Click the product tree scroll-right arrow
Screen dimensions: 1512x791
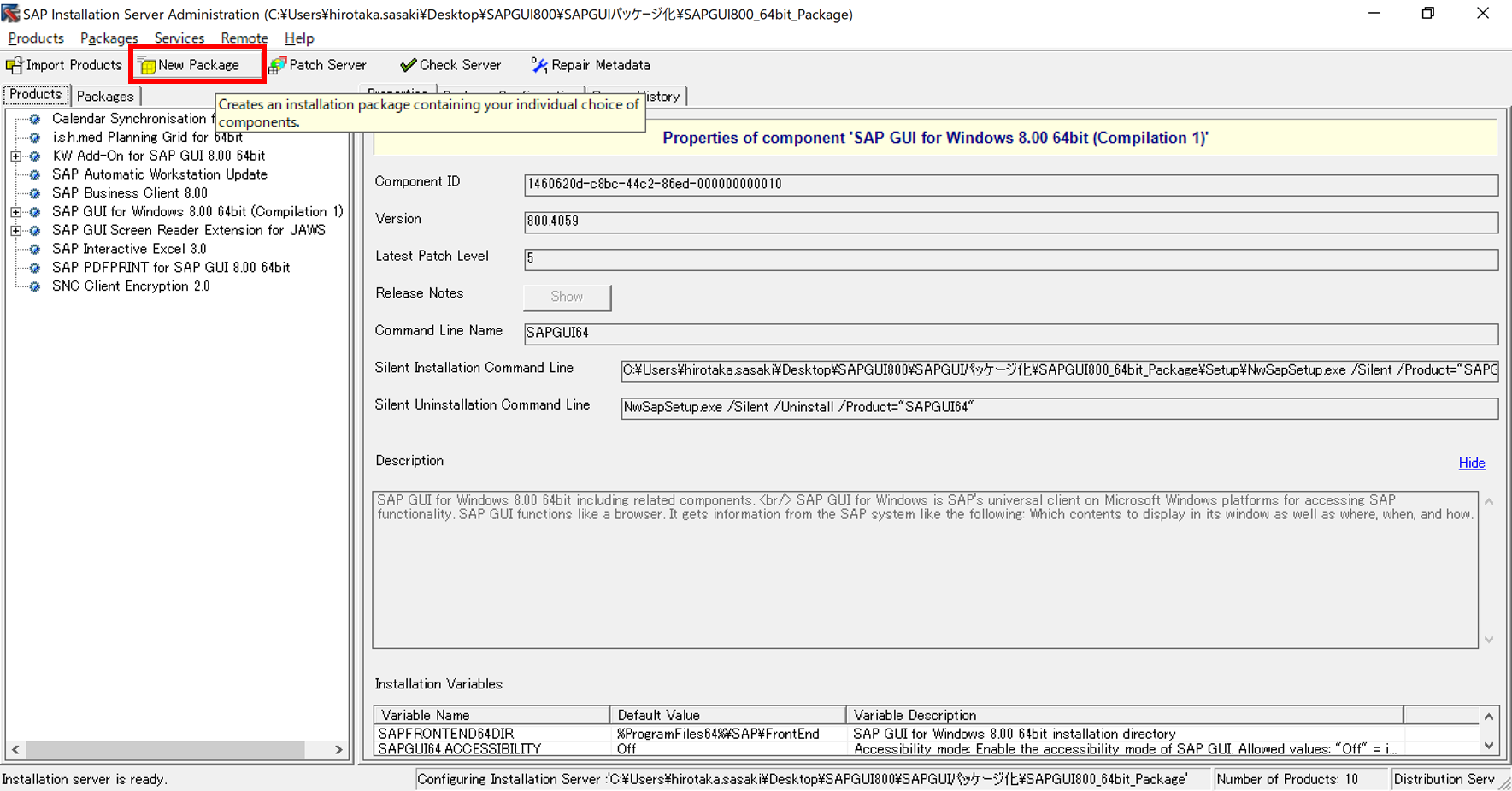tap(338, 749)
